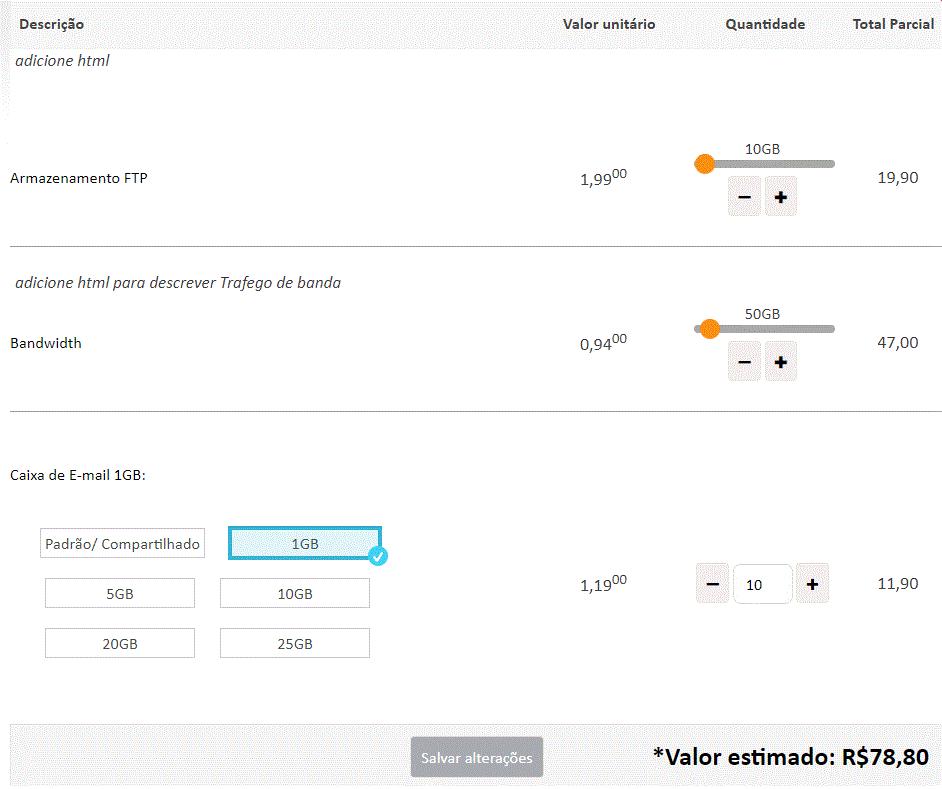Screen dimensions: 942x789
Task: Click the Valor unitário column header
Action: [x=609, y=24]
